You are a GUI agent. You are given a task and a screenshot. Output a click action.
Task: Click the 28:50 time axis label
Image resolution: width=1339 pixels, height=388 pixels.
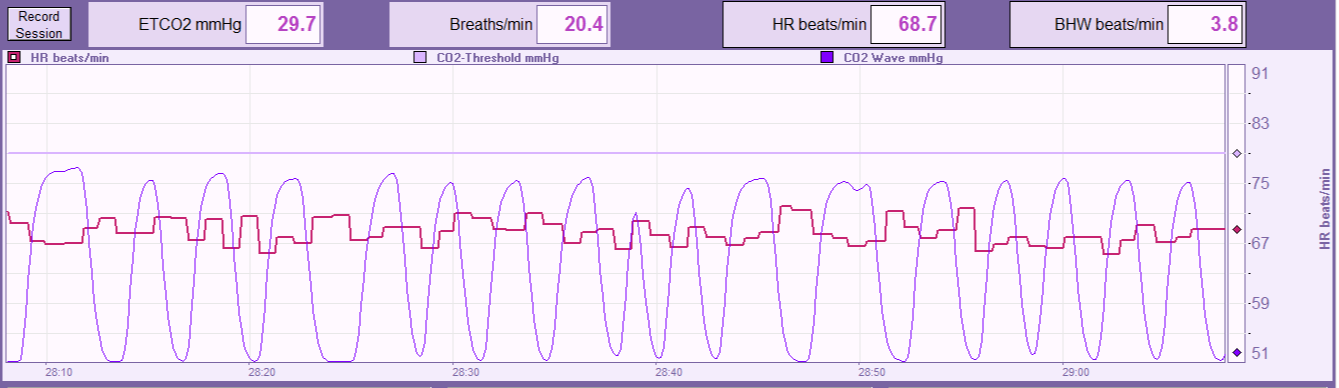click(x=872, y=372)
